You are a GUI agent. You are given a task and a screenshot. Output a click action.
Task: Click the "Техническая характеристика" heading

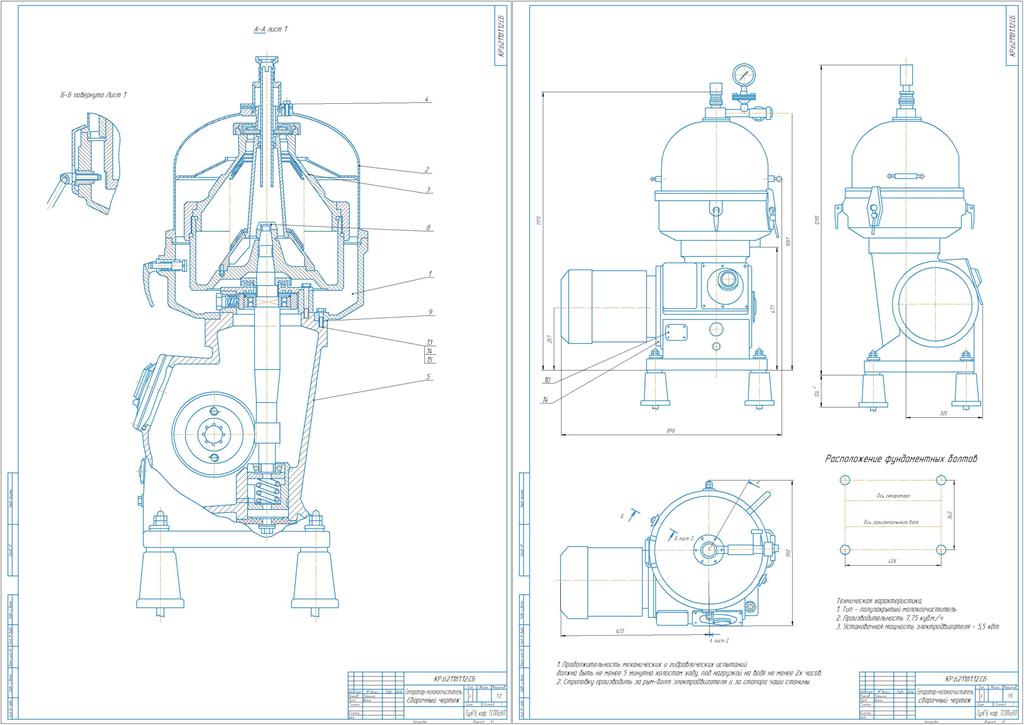(x=879, y=599)
